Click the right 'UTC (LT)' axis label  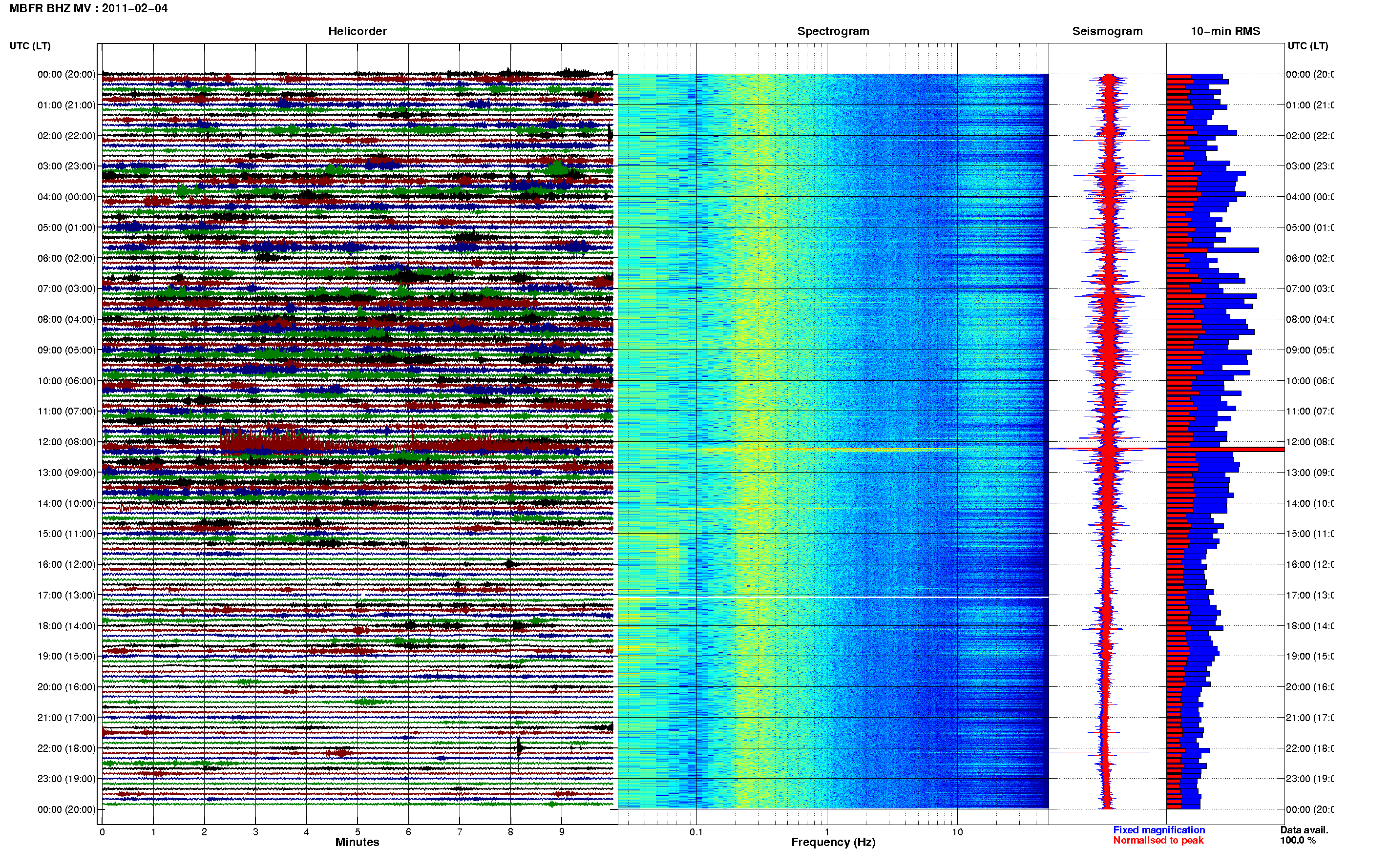pos(1307,46)
